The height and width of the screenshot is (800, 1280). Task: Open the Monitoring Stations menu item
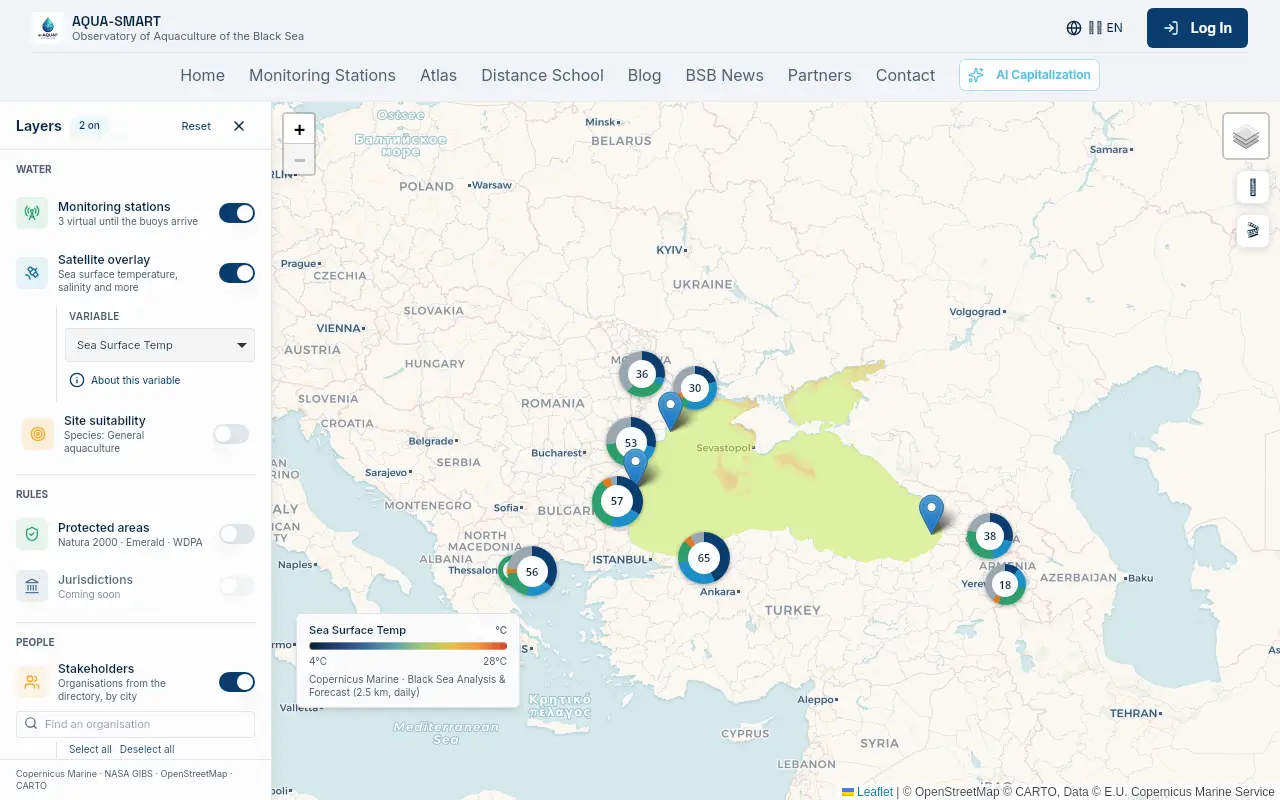coord(322,75)
